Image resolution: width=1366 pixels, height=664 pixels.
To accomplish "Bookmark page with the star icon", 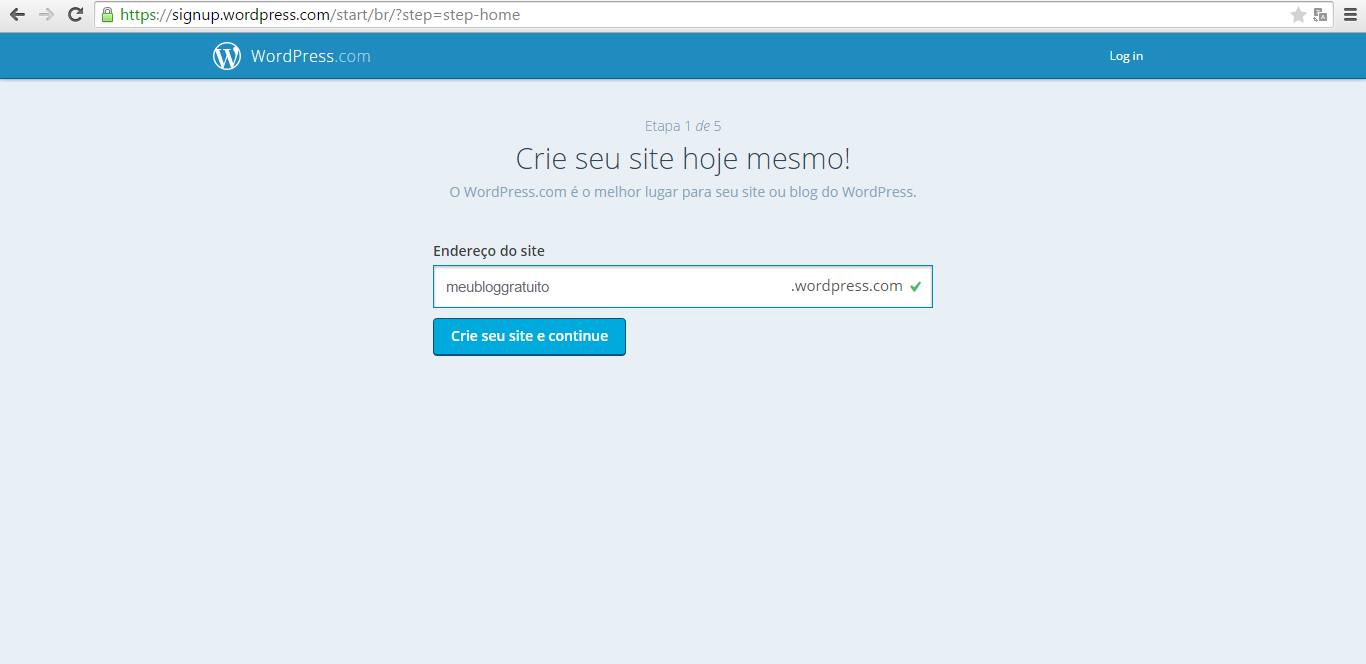I will [1299, 15].
